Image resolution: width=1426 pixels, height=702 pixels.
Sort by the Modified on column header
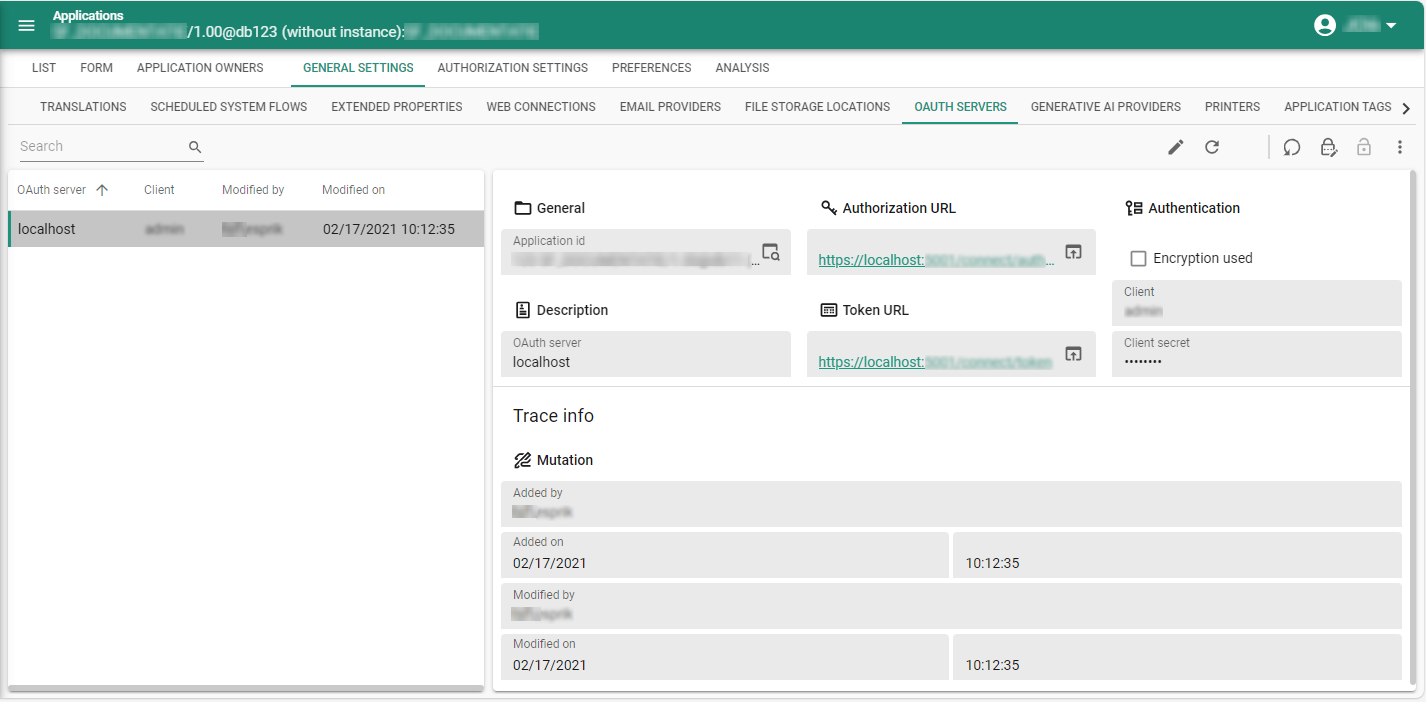tap(353, 190)
